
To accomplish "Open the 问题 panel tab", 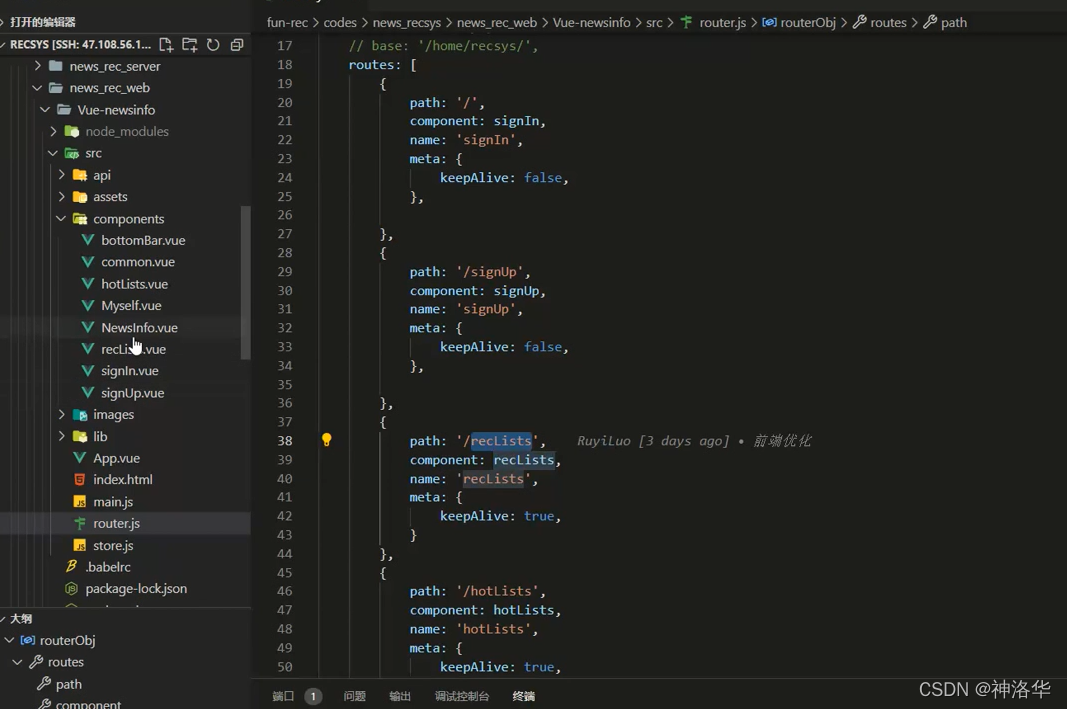I will [355, 696].
